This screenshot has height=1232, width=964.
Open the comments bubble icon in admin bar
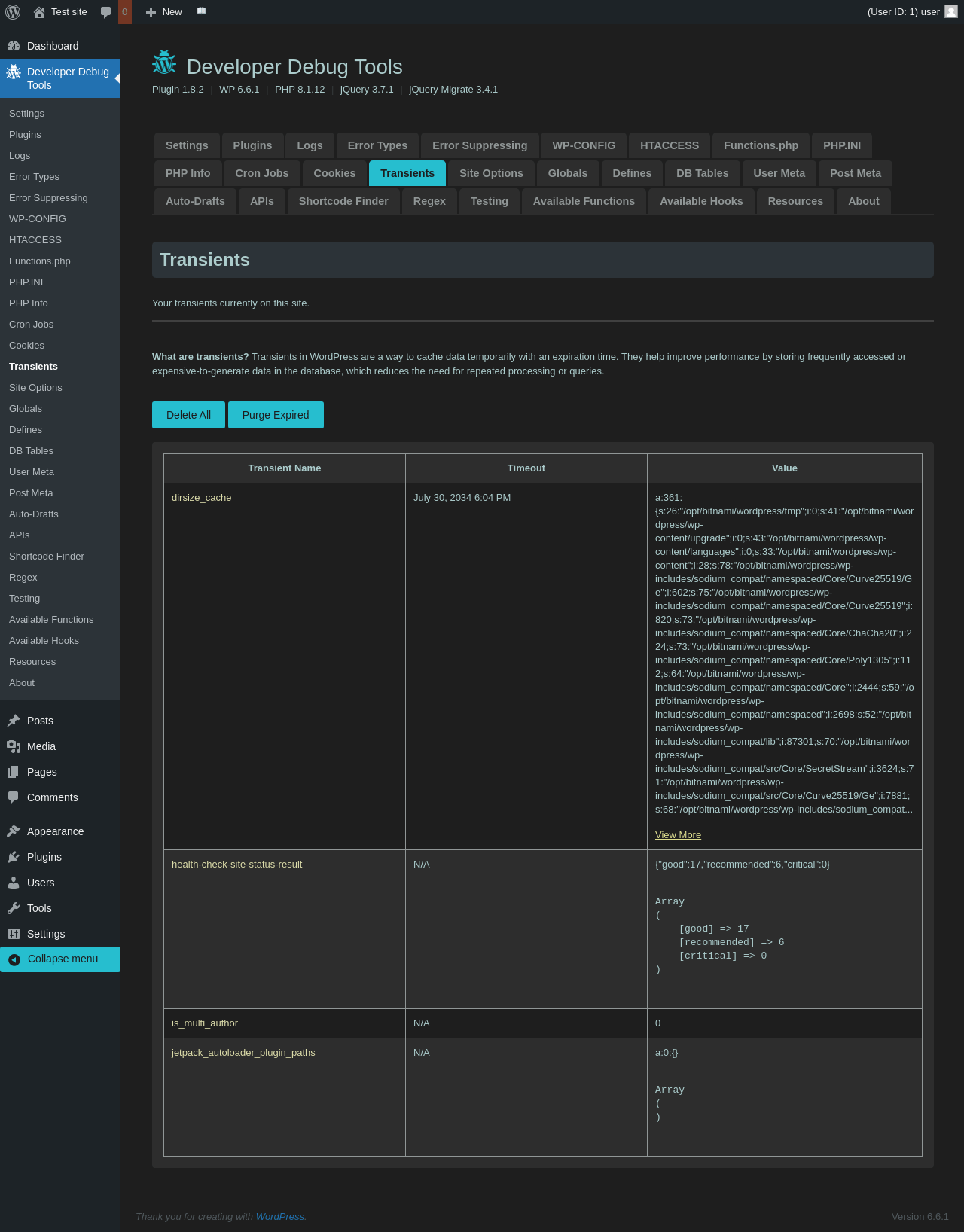(x=106, y=12)
